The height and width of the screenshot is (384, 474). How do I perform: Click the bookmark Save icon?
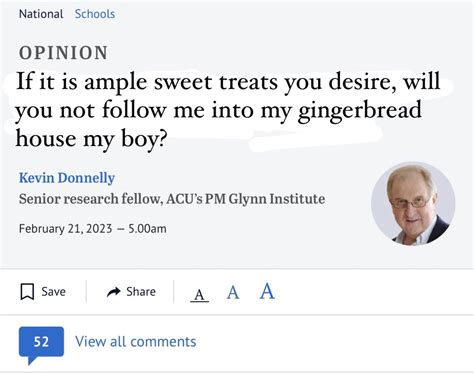click(27, 292)
